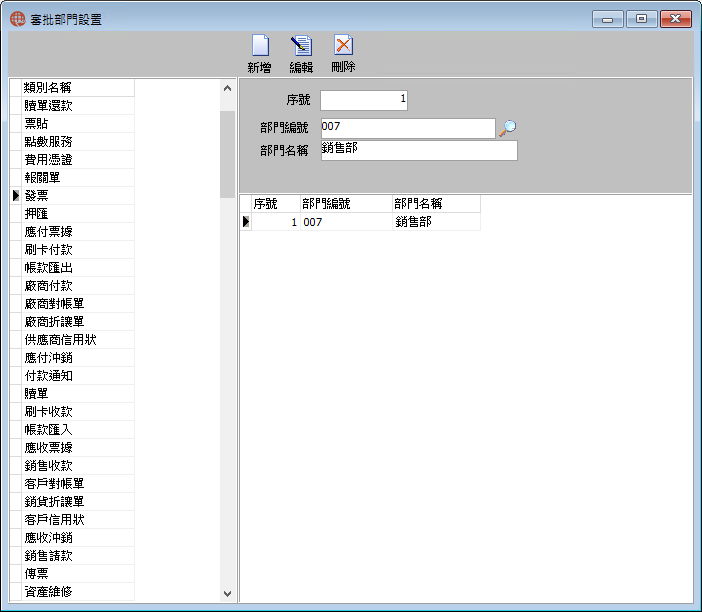Screen dimensions: 702x612
Task: Select 銷貨折讓單 category row
Action: point(78,501)
